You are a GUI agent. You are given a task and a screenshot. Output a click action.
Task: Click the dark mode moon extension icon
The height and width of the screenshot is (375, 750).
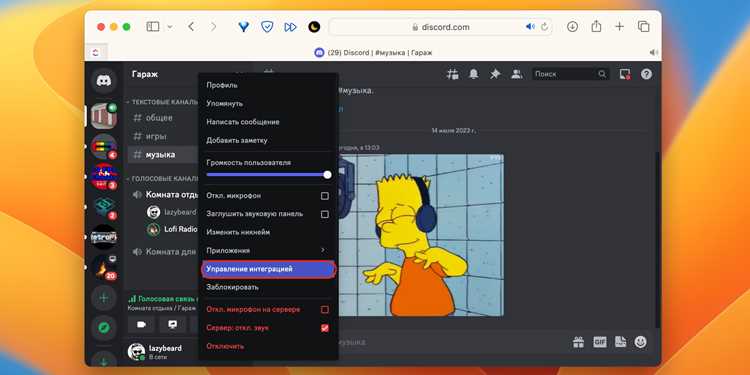(x=314, y=27)
